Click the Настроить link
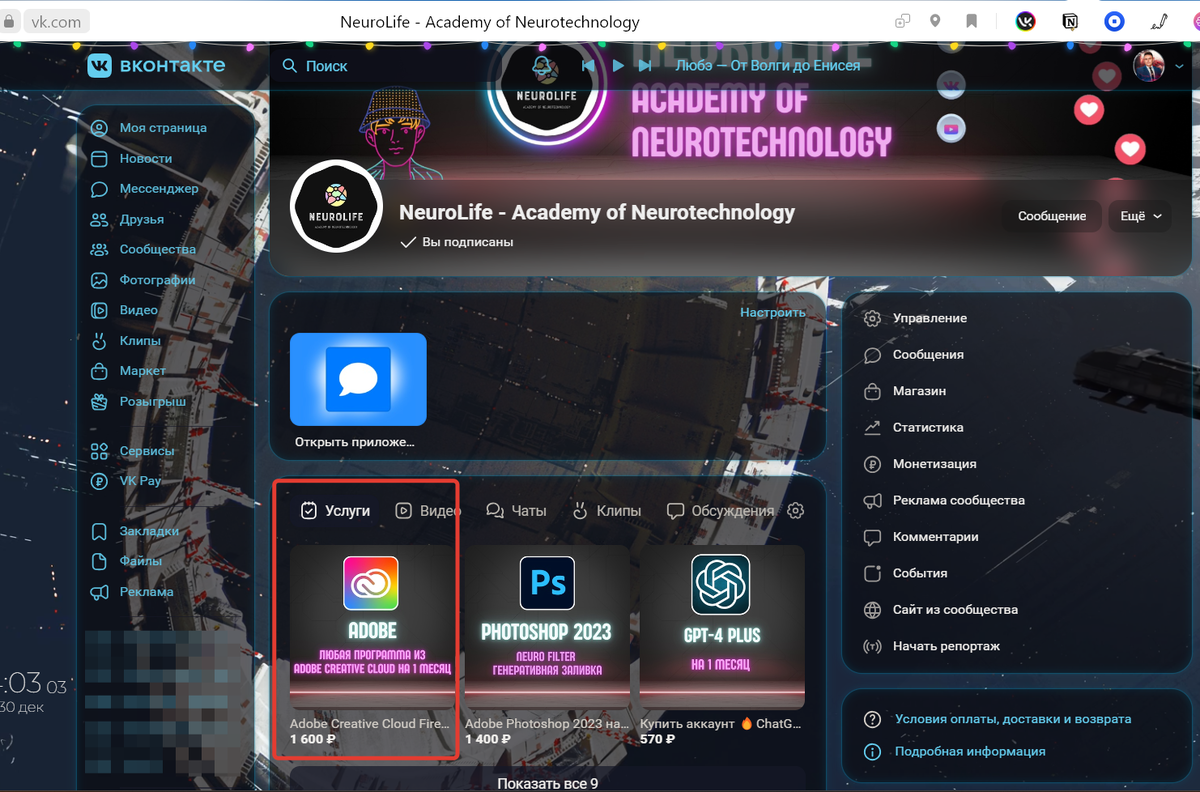The image size is (1200, 792). click(x=773, y=312)
